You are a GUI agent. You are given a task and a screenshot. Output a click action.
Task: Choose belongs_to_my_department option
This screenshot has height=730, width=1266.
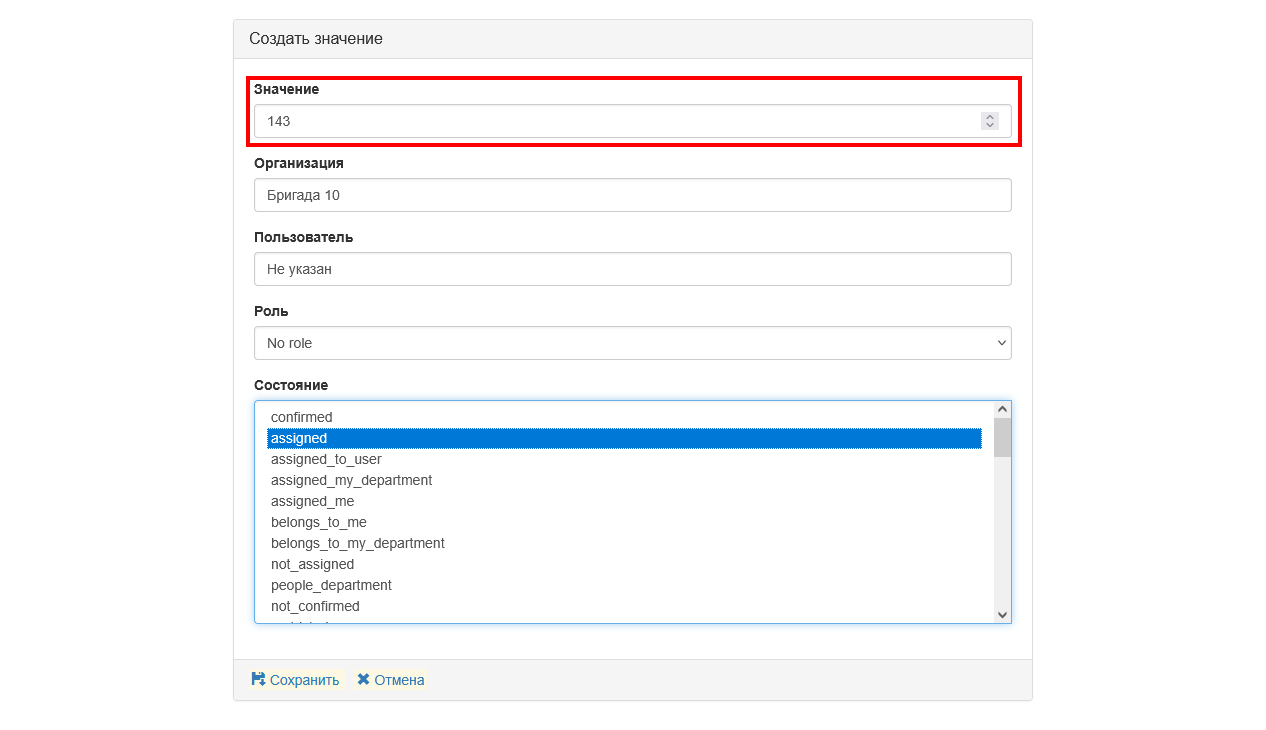coord(357,543)
